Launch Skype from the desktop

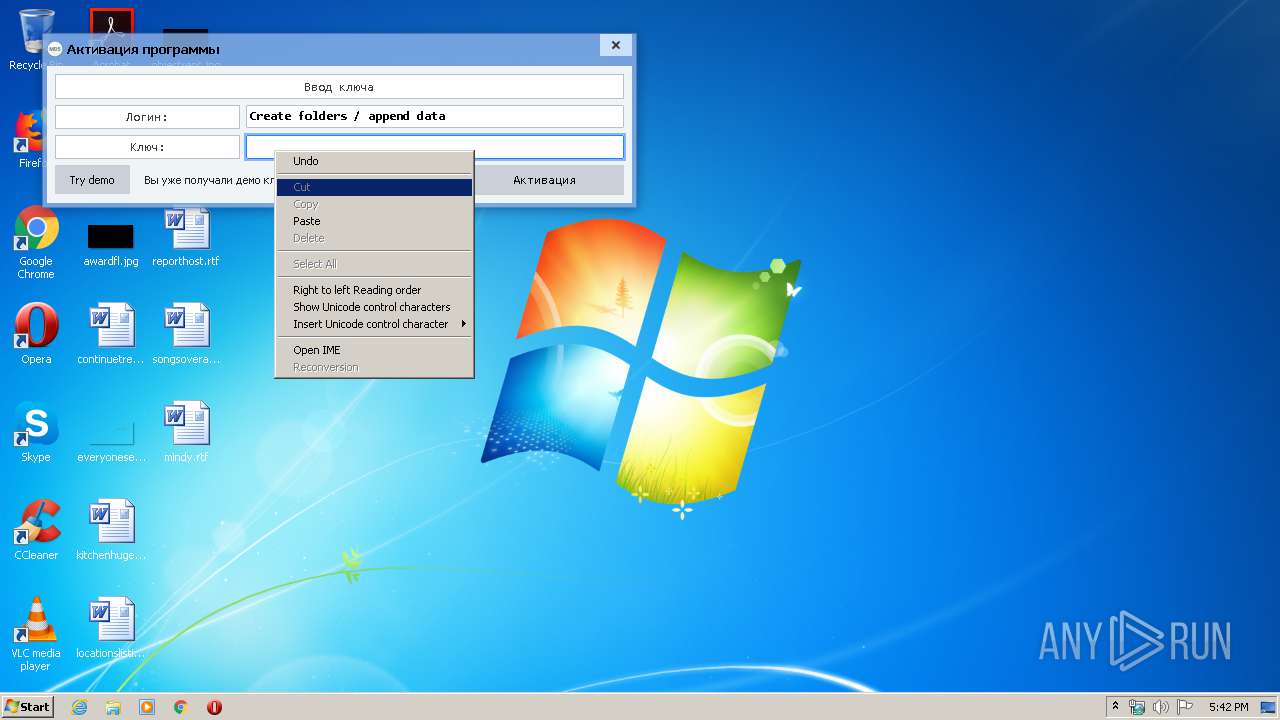pyautogui.click(x=36, y=432)
